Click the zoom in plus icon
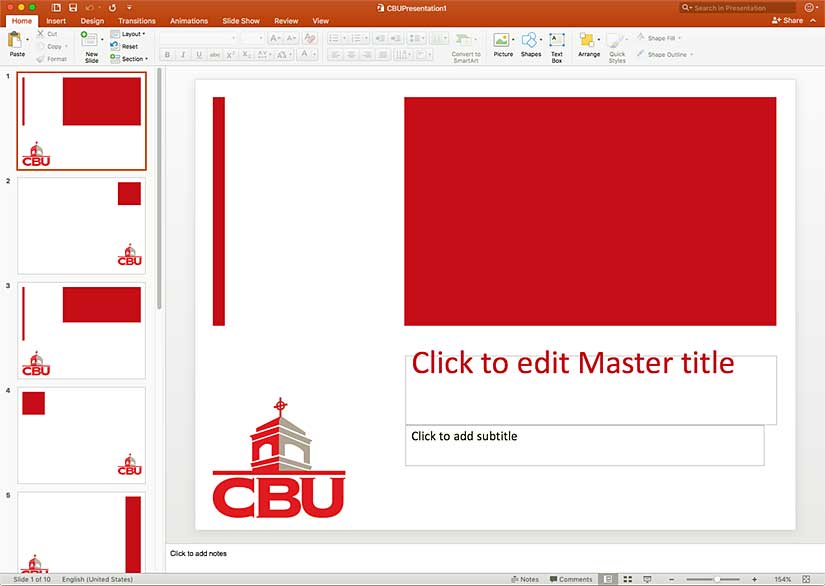The width and height of the screenshot is (825, 586). (754, 579)
